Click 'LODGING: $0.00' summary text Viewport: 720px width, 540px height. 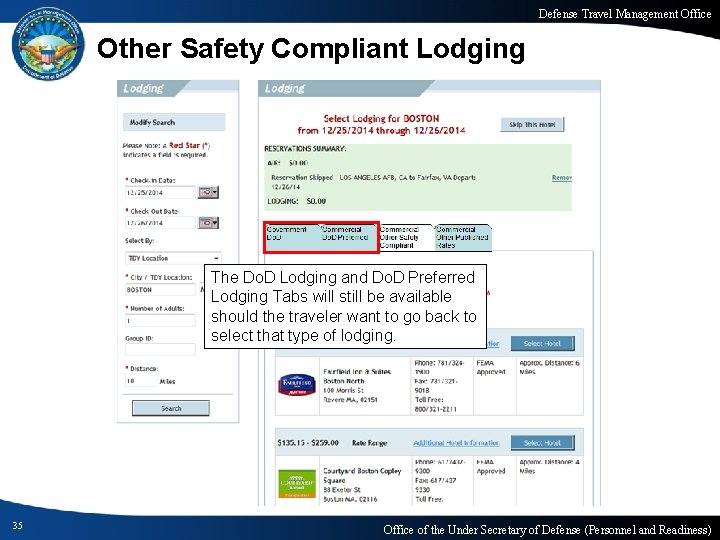[297, 201]
